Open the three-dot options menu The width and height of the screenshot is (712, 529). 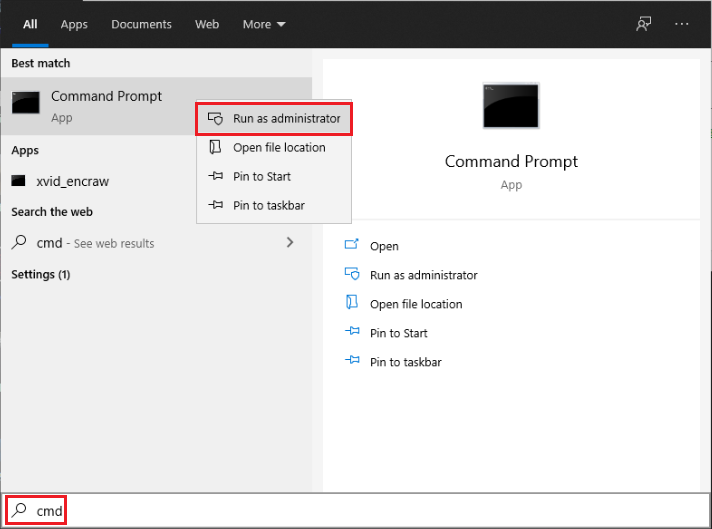tap(682, 24)
